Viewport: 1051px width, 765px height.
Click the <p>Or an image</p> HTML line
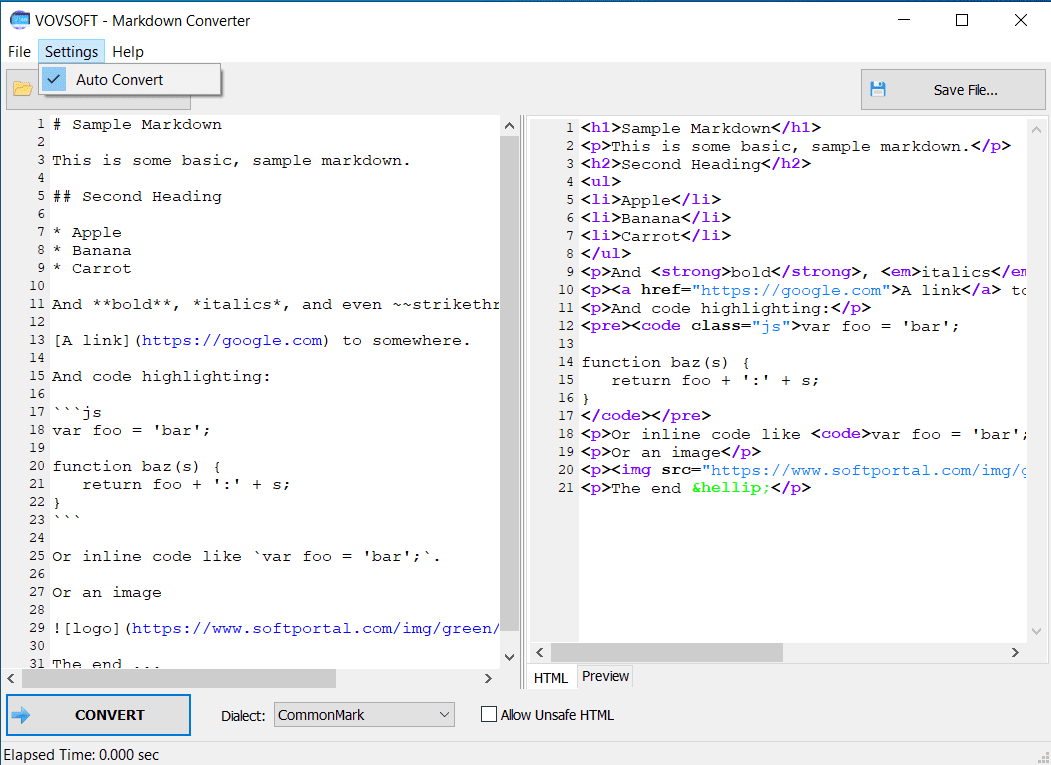point(671,453)
